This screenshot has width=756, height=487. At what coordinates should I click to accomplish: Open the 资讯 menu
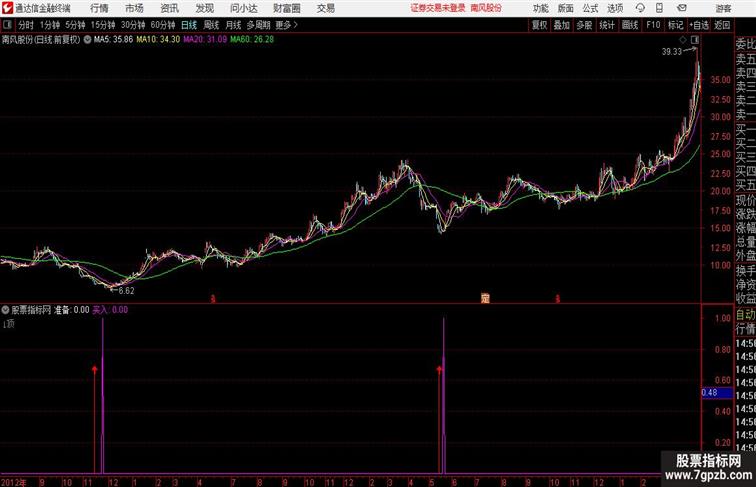169,8
